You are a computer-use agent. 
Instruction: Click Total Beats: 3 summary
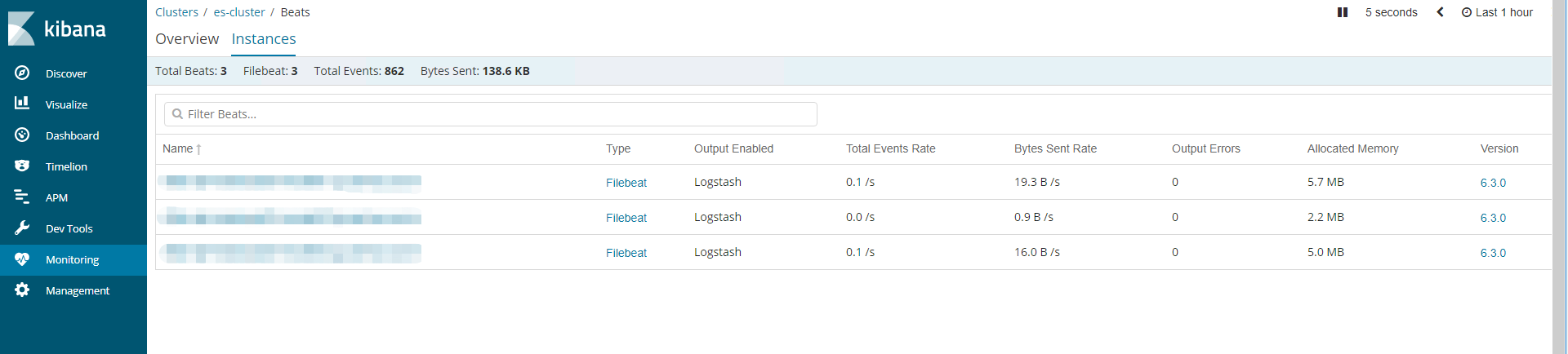tap(191, 71)
